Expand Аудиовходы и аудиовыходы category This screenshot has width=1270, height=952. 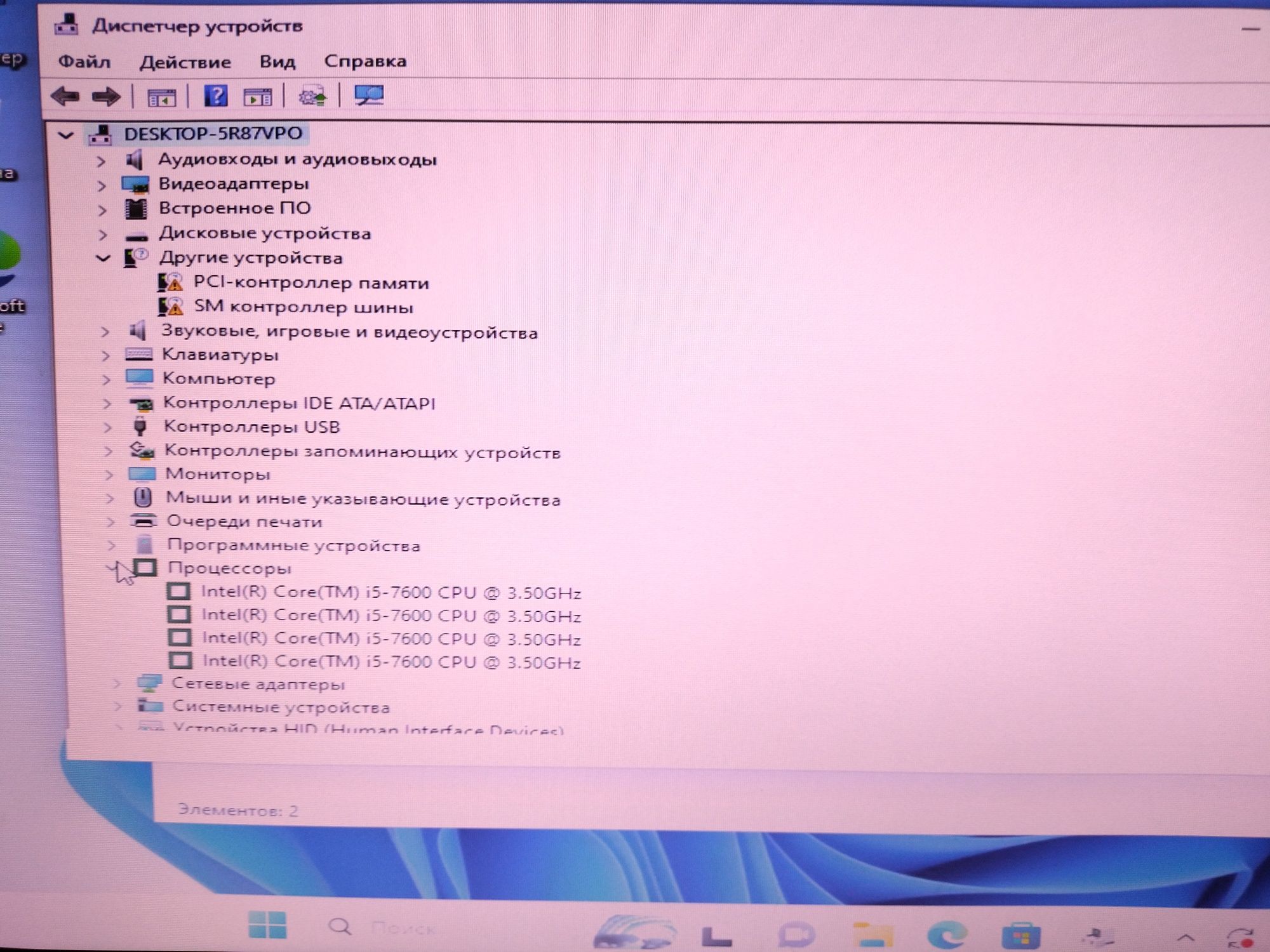click(100, 161)
